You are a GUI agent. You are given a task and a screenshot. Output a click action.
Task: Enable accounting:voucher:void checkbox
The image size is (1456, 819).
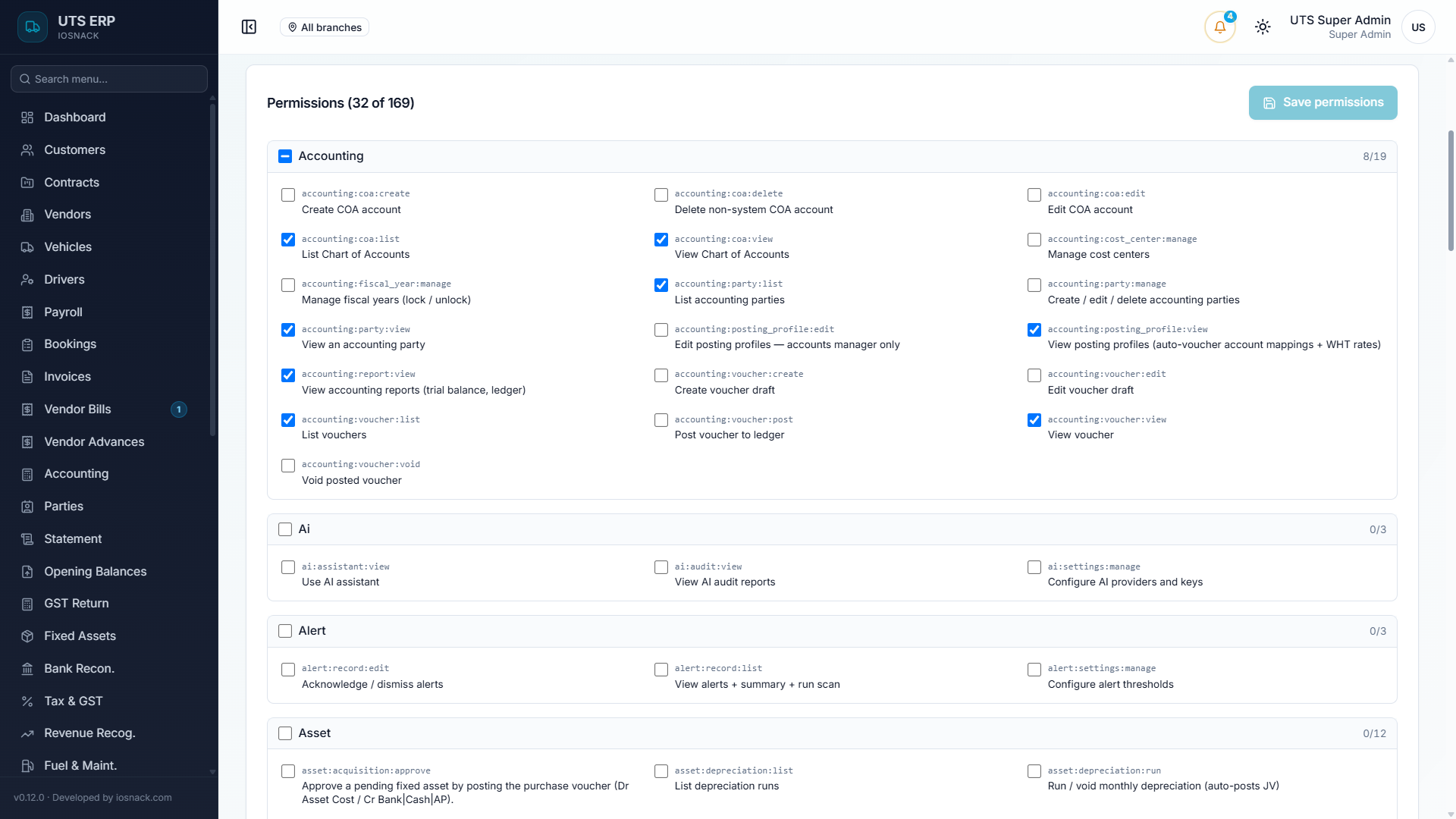[288, 466]
